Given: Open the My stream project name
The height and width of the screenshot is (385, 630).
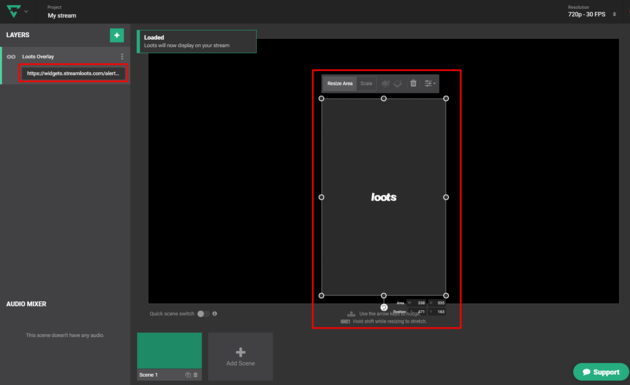Looking at the screenshot, I should coord(62,16).
